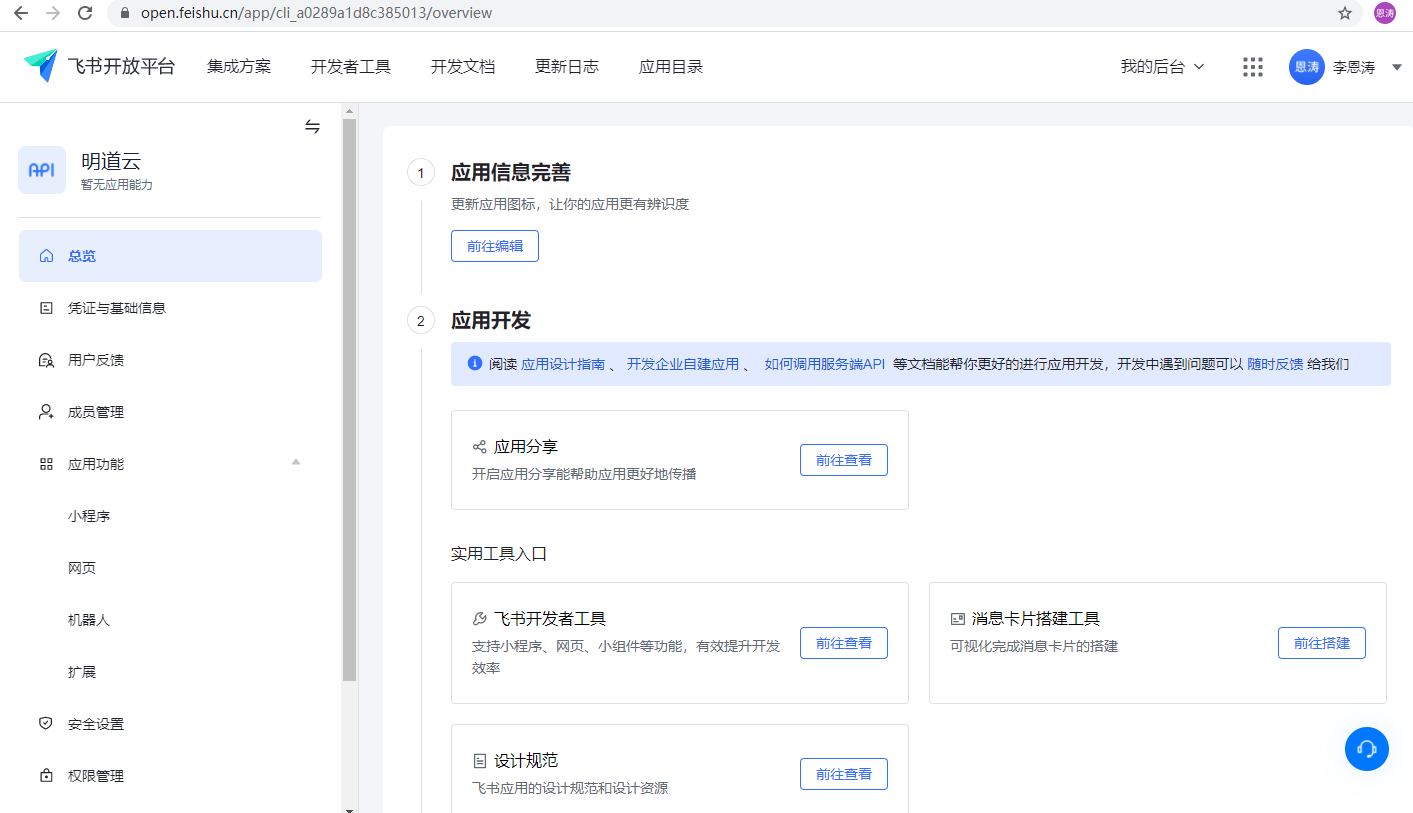The image size is (1413, 813).
Task: Click the share icon next to 应用分享
Action: coord(479,446)
